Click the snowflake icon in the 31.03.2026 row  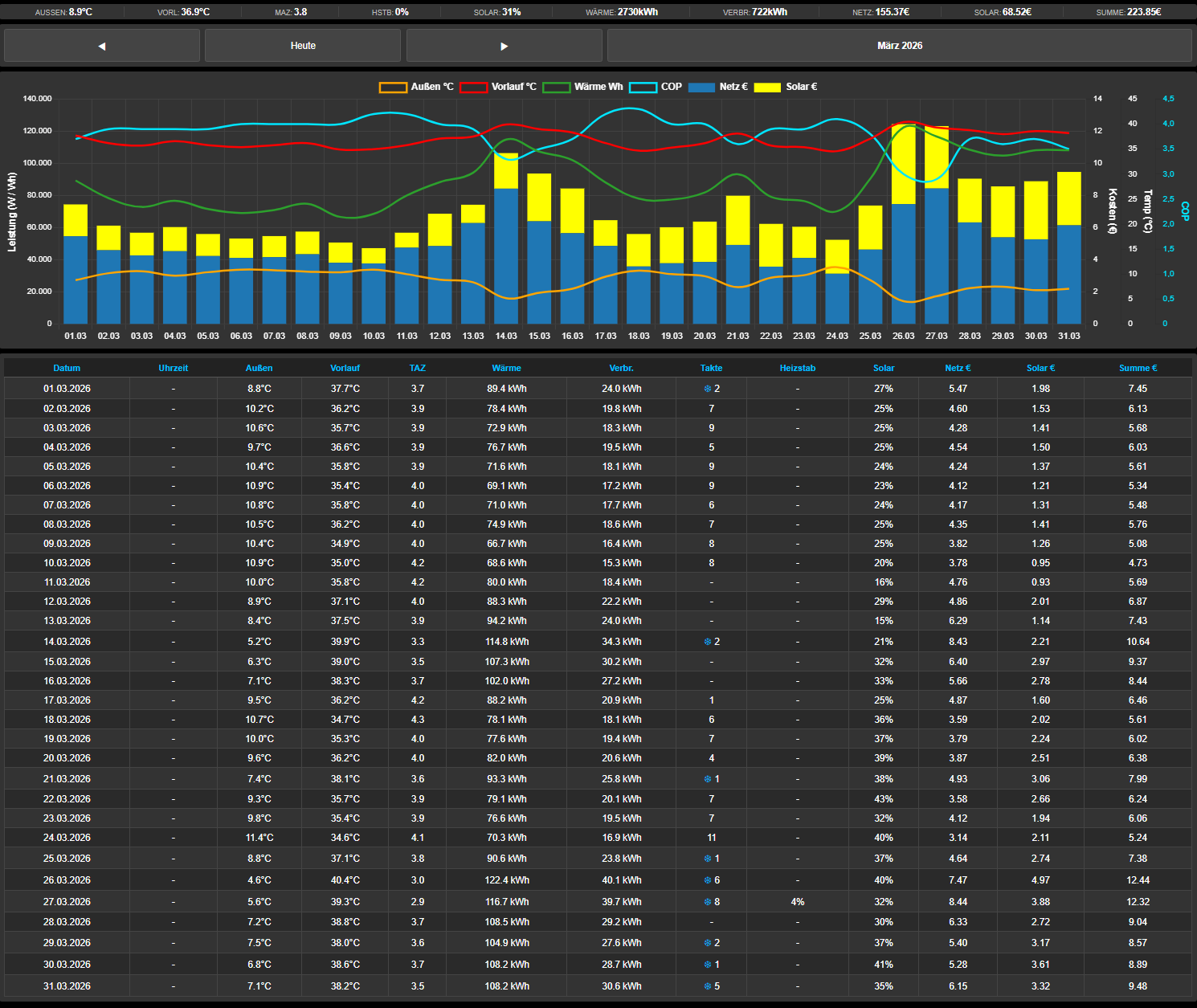point(708,986)
